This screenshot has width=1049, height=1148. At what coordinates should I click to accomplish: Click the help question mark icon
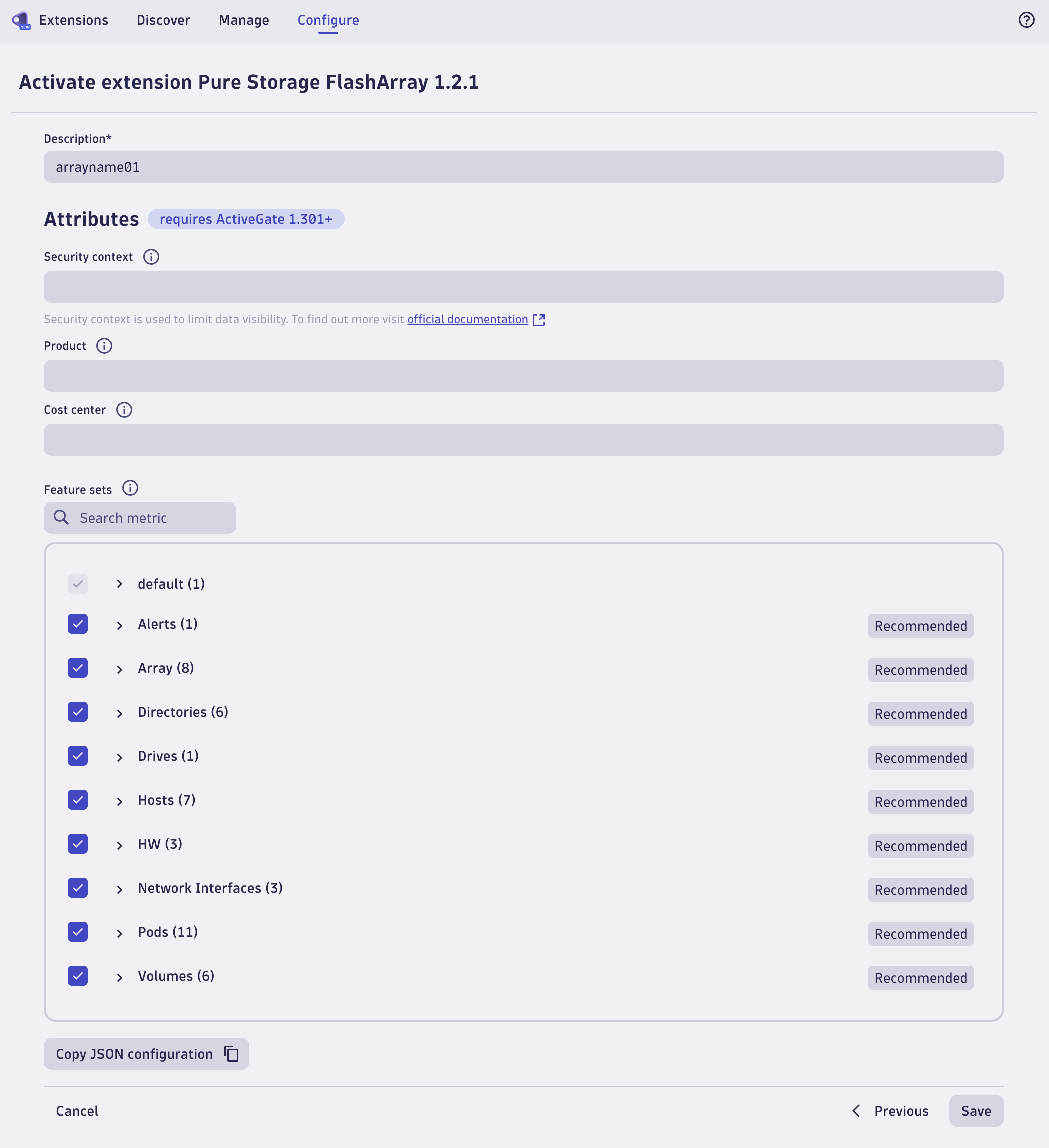(1027, 20)
